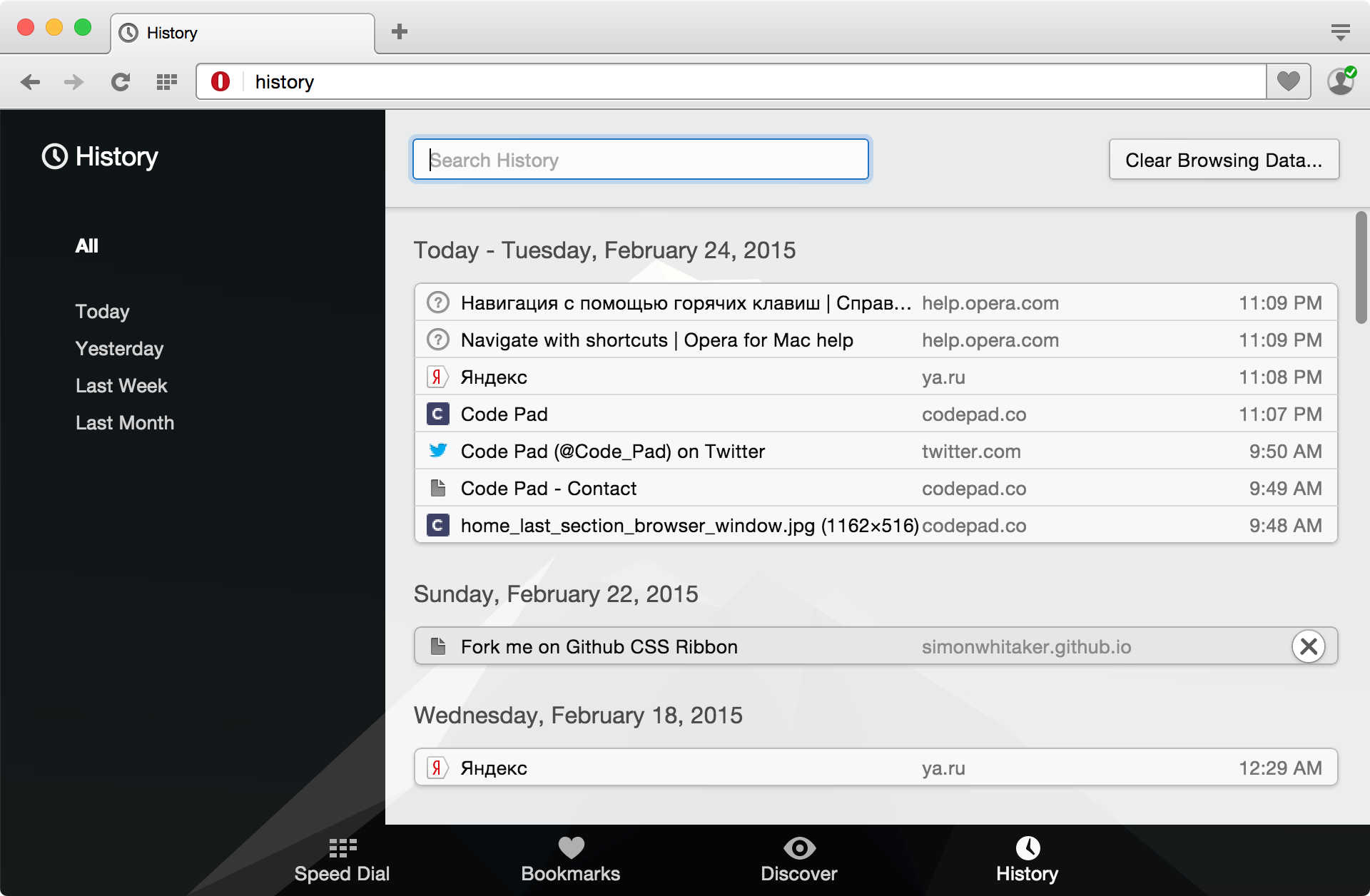Select Yesterday filter in sidebar

point(118,348)
